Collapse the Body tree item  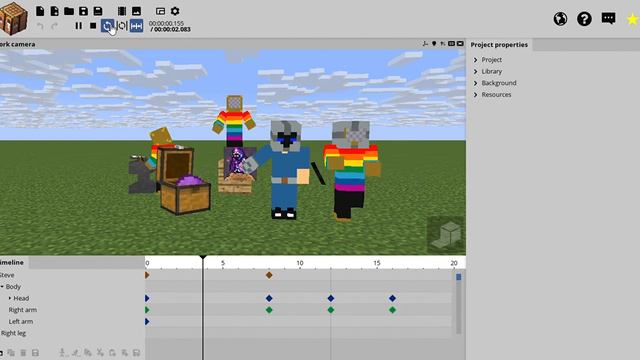pos(2,287)
